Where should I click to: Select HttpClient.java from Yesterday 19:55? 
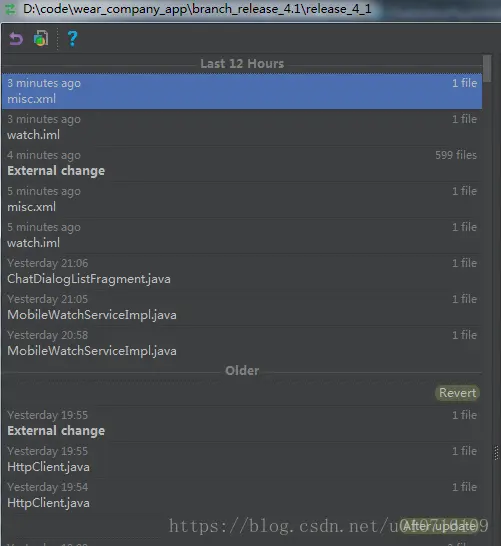click(242, 459)
